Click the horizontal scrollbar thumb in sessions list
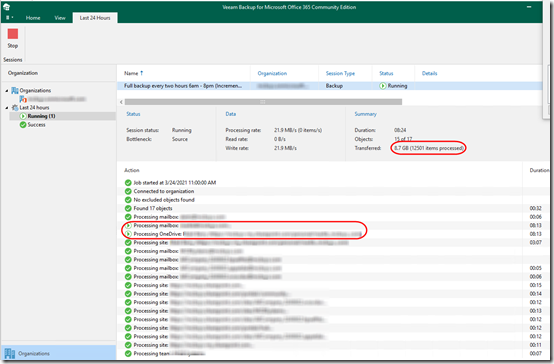This screenshot has height=364, width=554. tap(263, 102)
